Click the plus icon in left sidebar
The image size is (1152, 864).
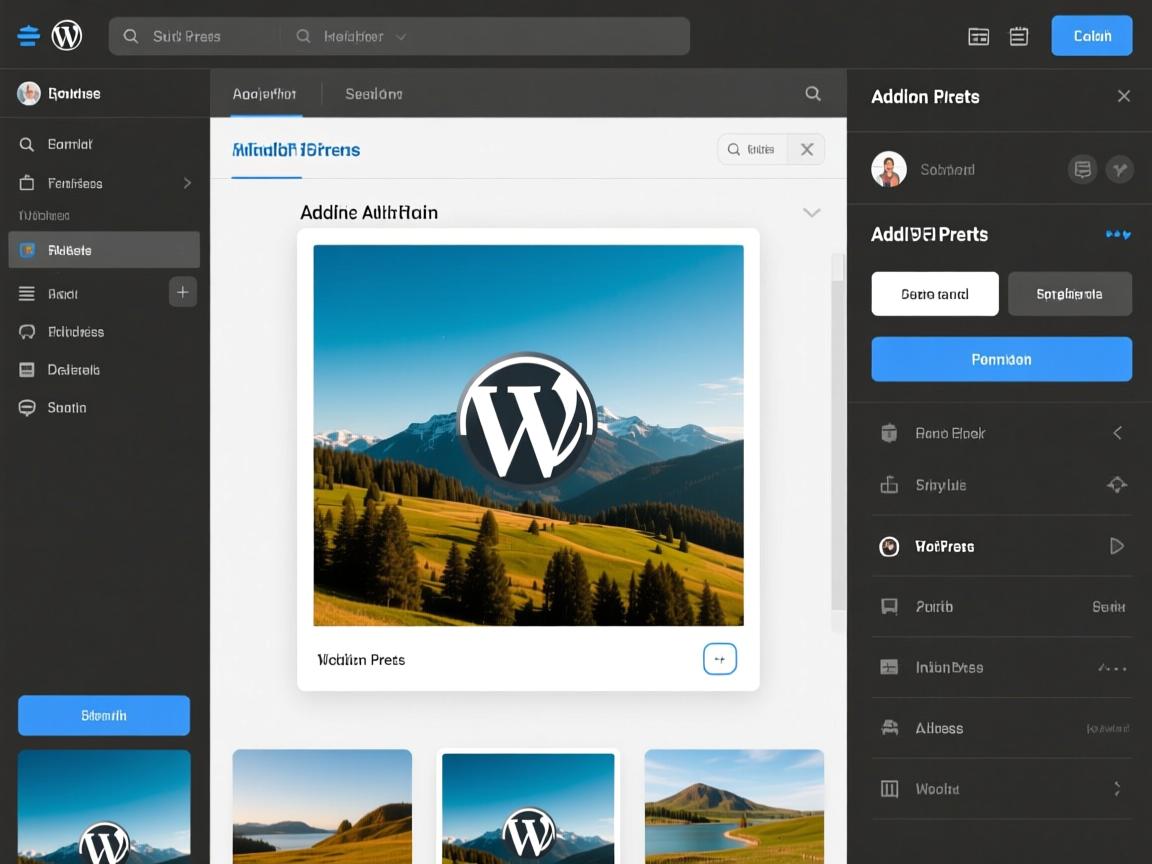click(182, 292)
